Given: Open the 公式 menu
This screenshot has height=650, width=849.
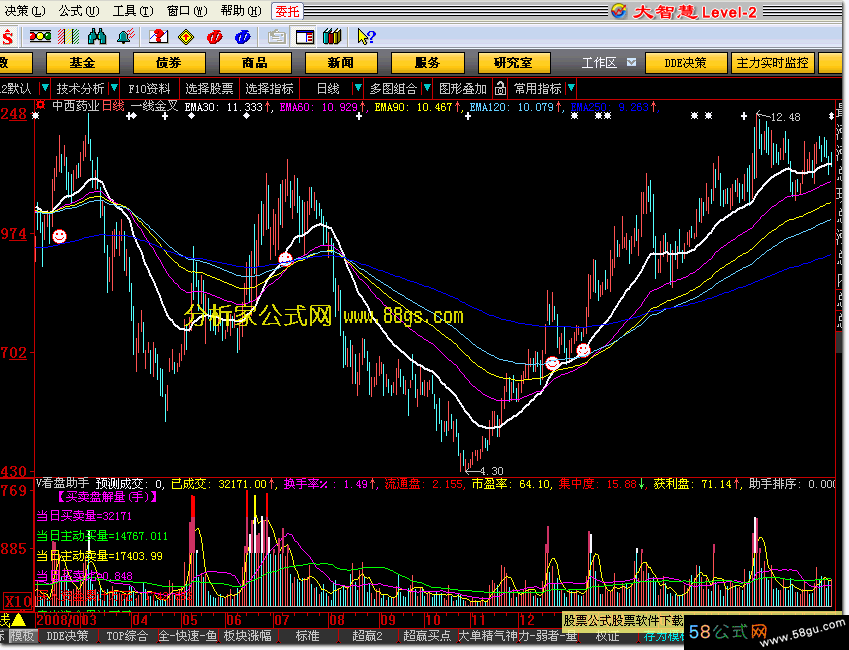Looking at the screenshot, I should [x=79, y=11].
